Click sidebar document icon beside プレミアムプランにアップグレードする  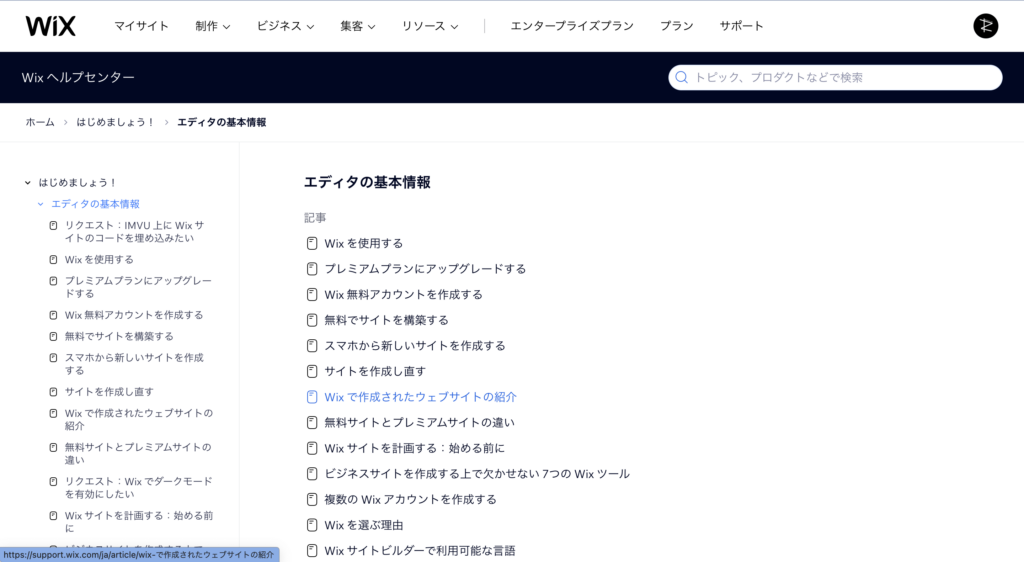[54, 281]
